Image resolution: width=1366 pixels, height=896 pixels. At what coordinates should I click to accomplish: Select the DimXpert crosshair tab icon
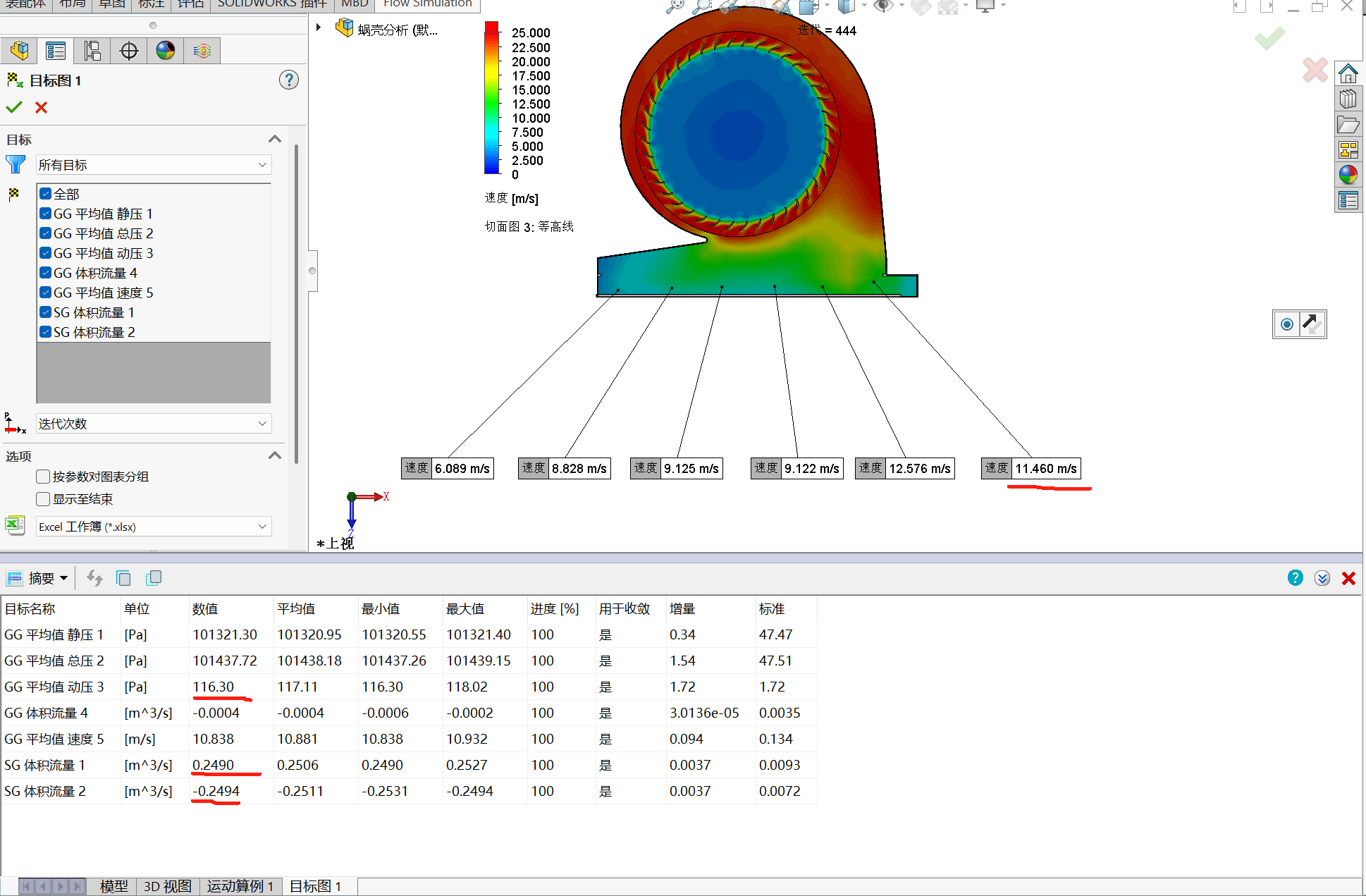click(129, 51)
